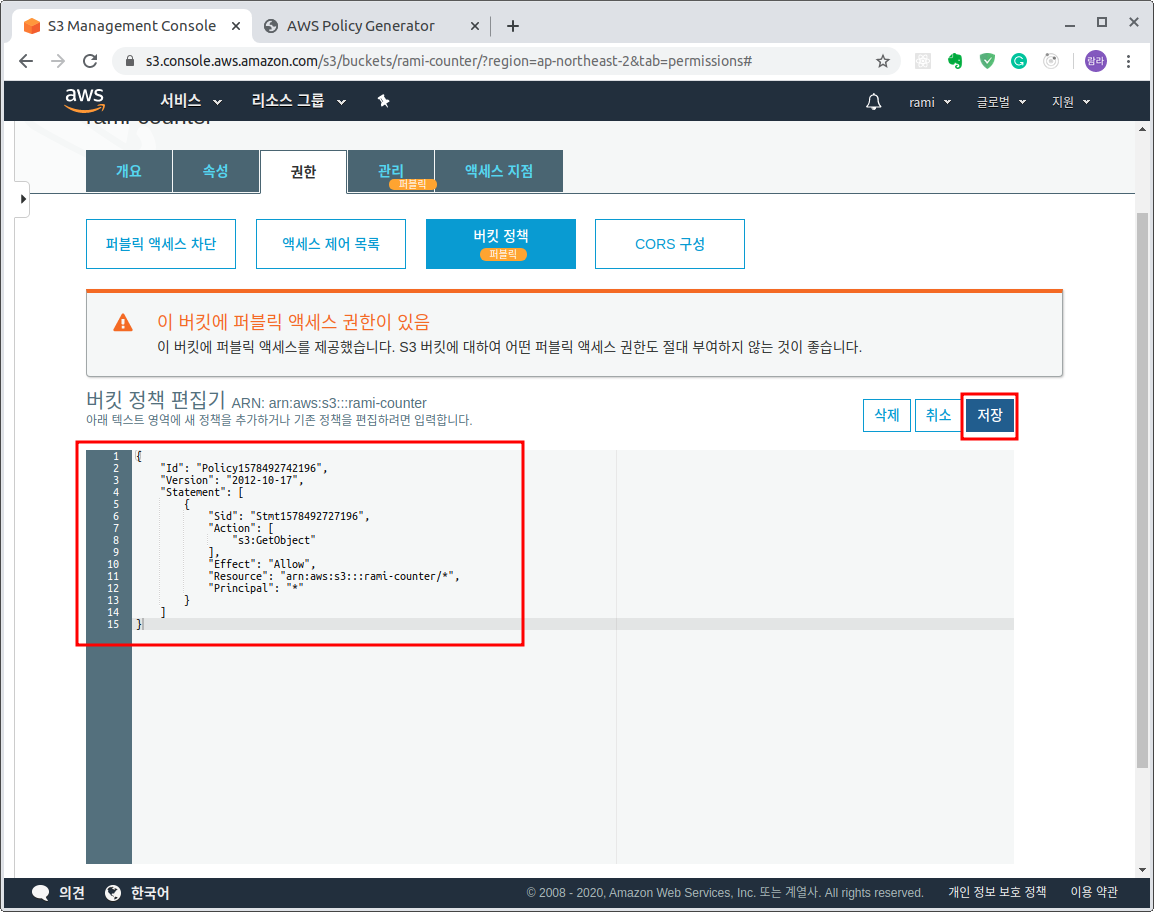
Task: Click the "Principal": "*" line
Action: click(x=256, y=588)
